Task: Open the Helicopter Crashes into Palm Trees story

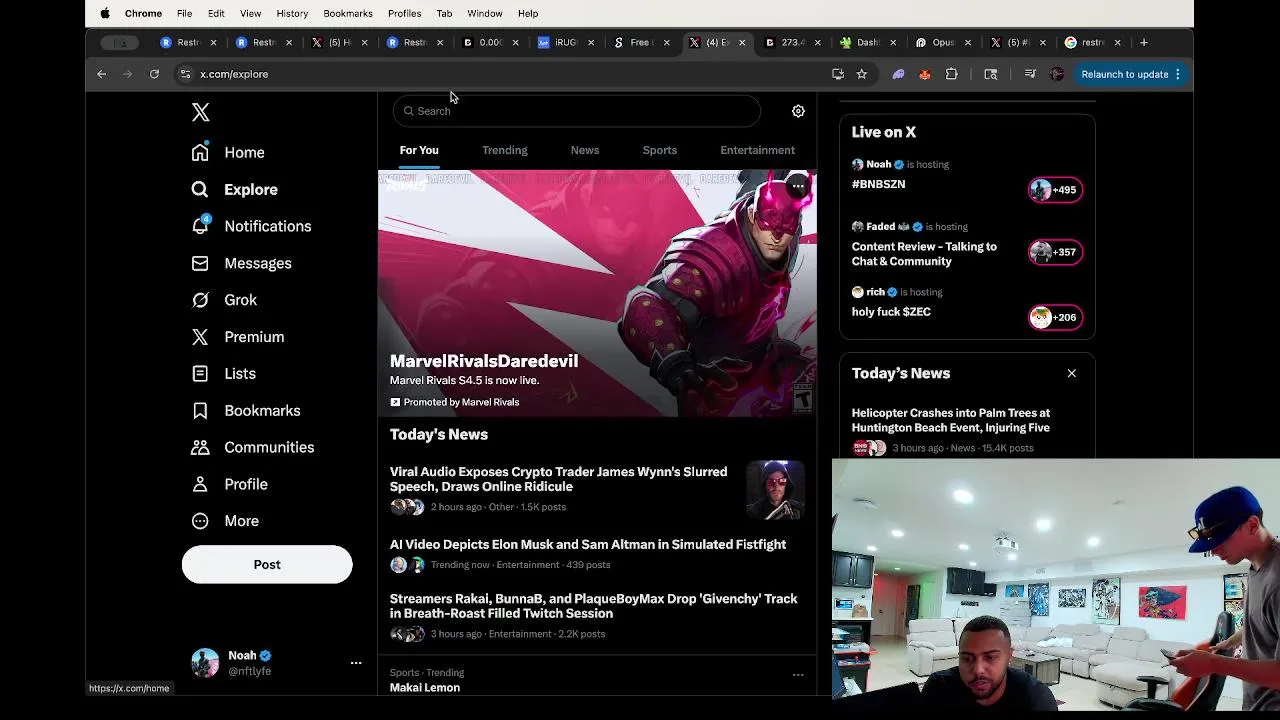Action: [x=951, y=420]
